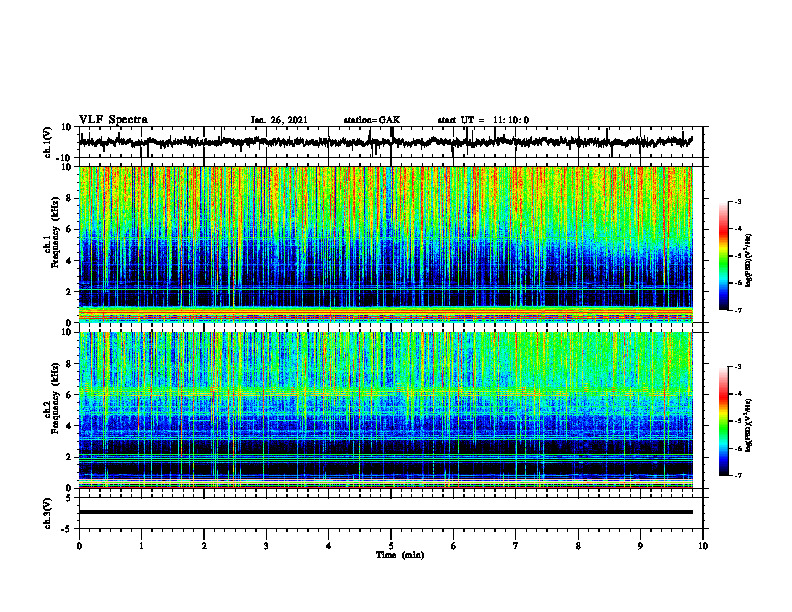Click the "-7" label on ch.1 colorbar

[738, 310]
